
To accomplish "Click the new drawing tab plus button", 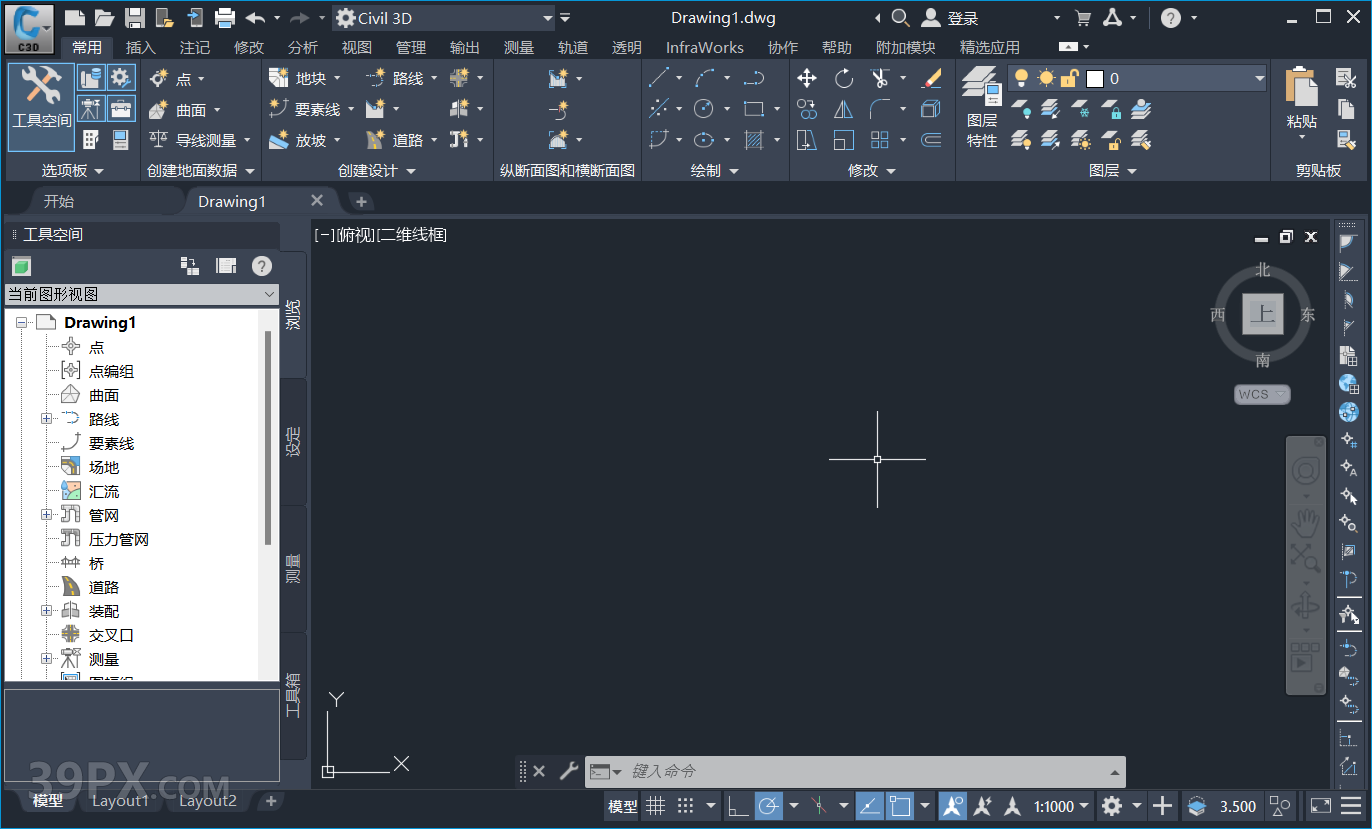I will tap(361, 202).
